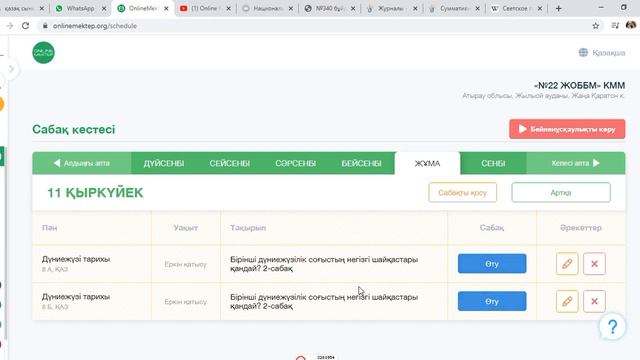Open the Chrome profile avatar

[631, 25]
